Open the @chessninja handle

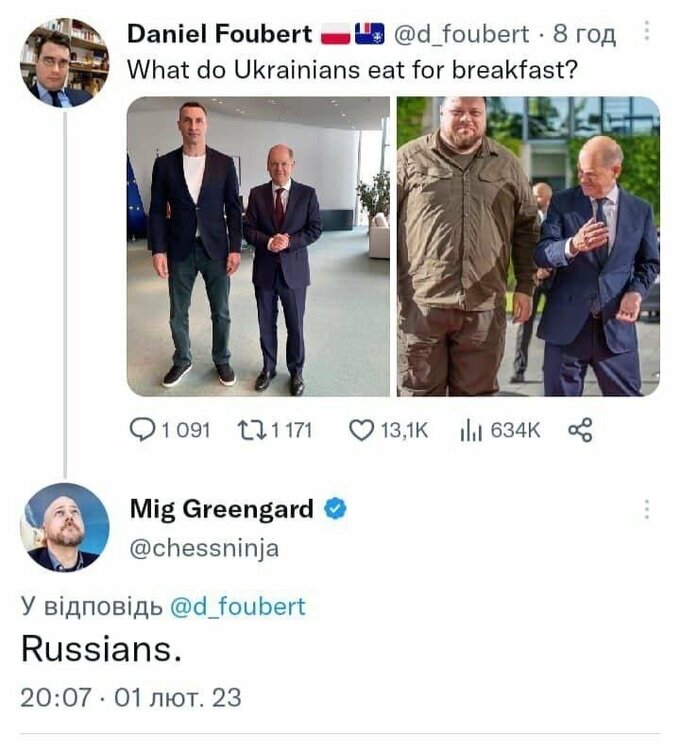(x=204, y=548)
